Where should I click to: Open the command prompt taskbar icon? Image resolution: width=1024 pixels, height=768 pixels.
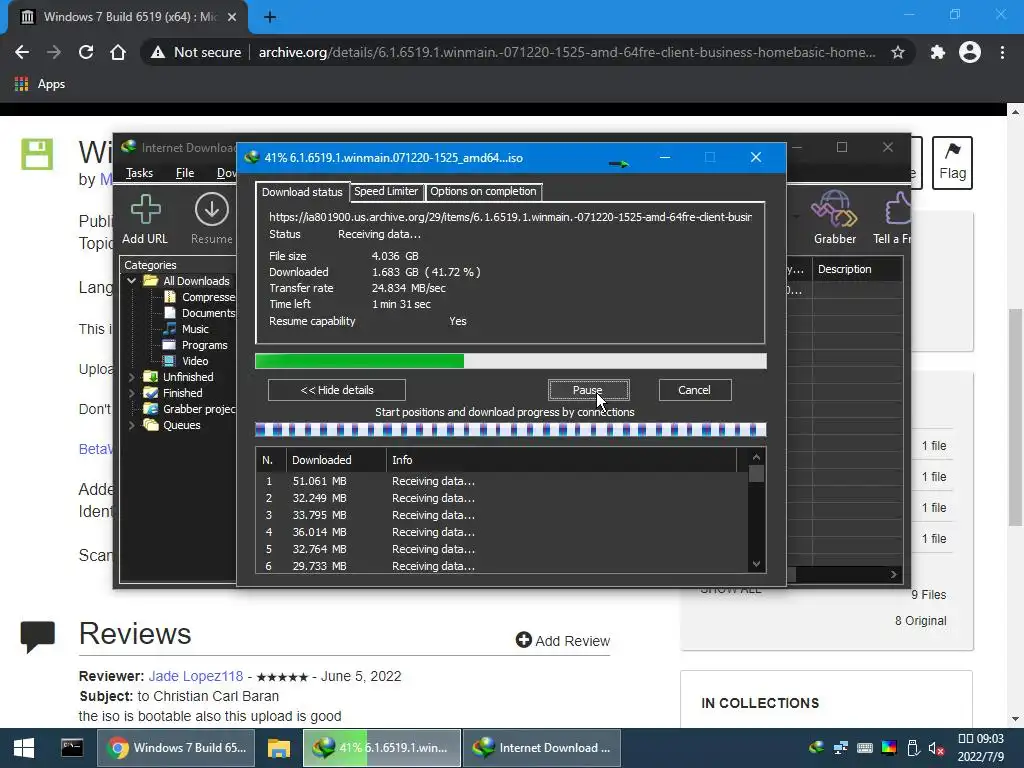72,748
